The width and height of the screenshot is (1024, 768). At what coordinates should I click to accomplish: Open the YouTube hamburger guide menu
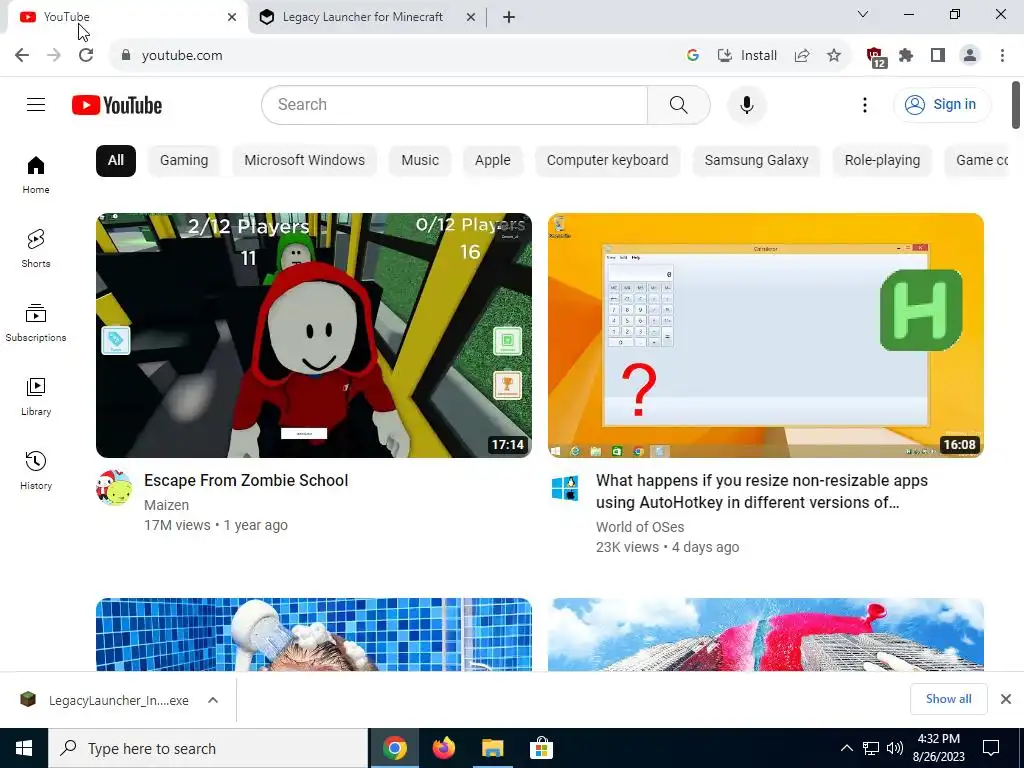coord(36,104)
